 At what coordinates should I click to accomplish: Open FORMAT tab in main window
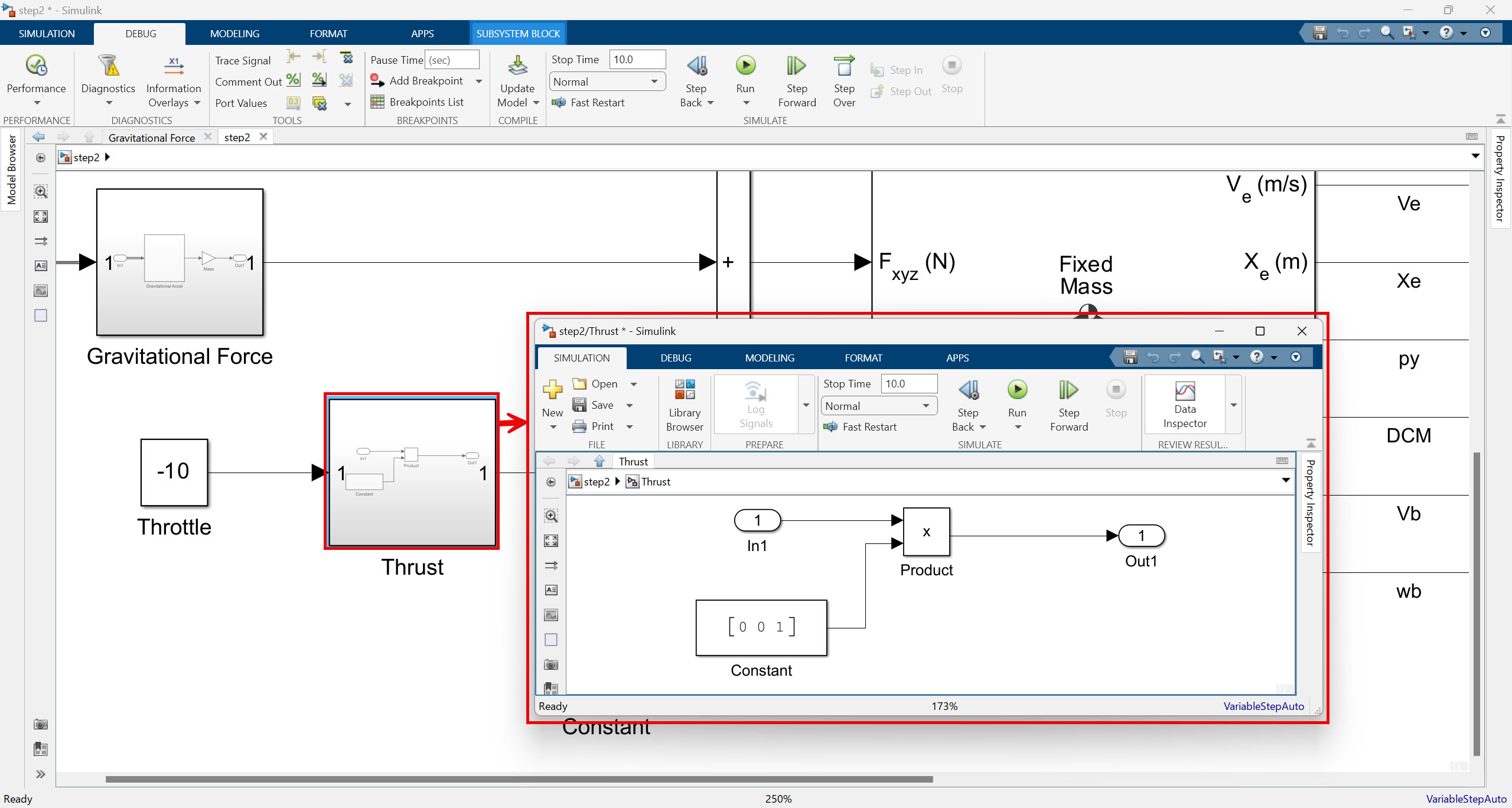(x=328, y=34)
